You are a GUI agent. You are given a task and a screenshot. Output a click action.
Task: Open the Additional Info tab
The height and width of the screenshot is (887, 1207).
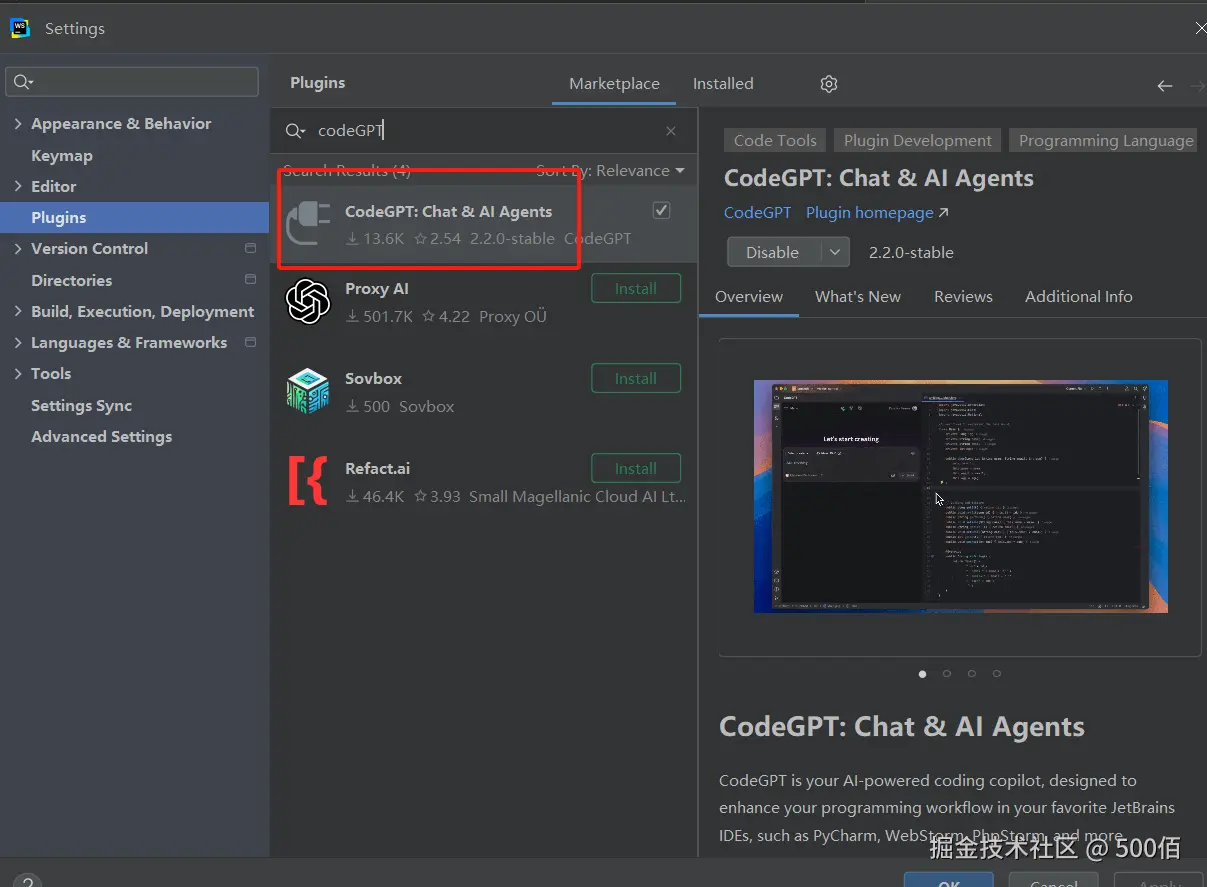tap(1079, 296)
